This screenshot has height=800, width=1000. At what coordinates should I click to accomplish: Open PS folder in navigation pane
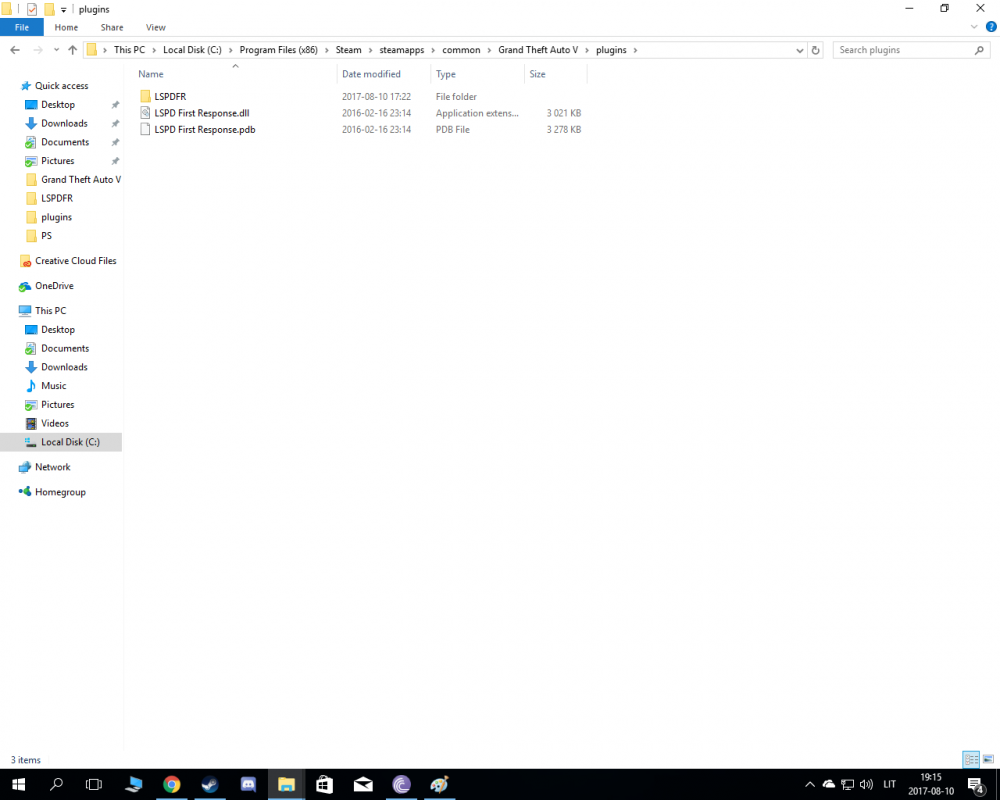[x=46, y=235]
